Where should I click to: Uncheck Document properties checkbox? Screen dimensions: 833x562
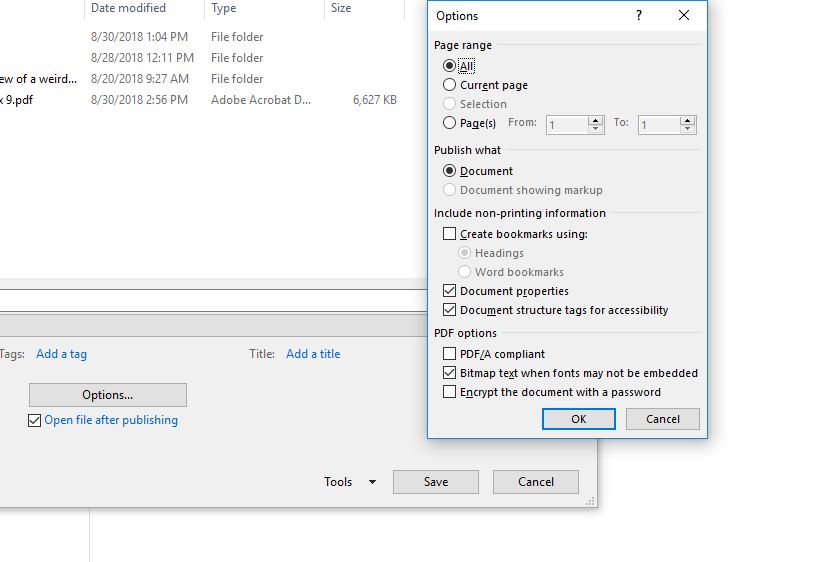(x=449, y=291)
